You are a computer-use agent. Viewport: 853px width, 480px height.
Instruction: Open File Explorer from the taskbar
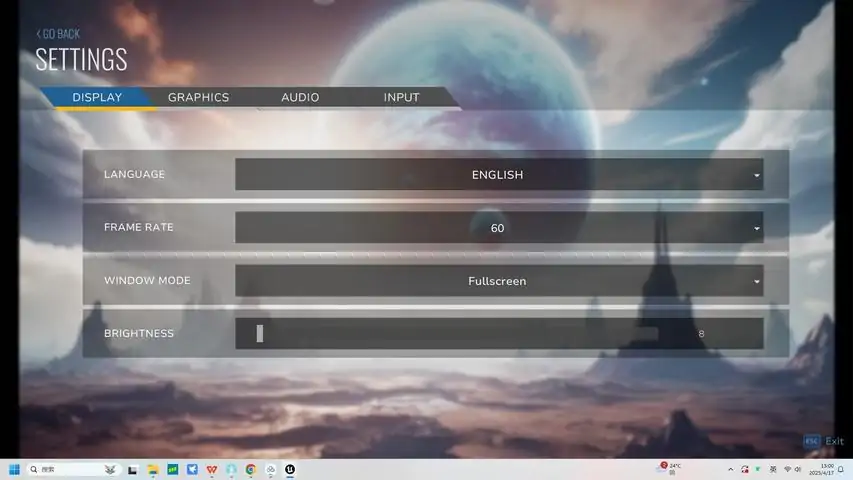click(x=153, y=469)
